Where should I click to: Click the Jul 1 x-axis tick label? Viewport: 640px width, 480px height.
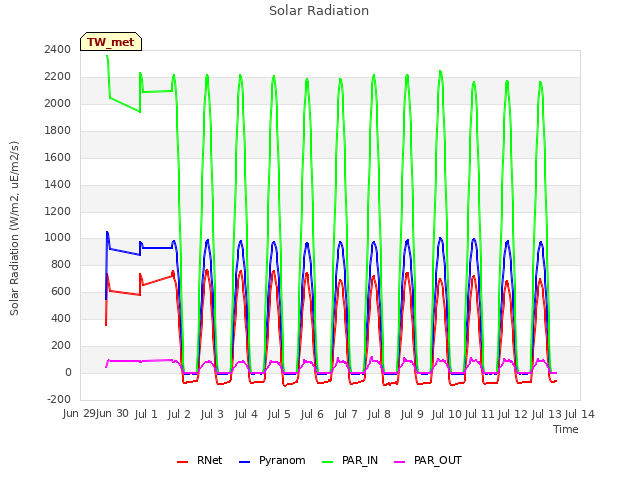(x=146, y=414)
